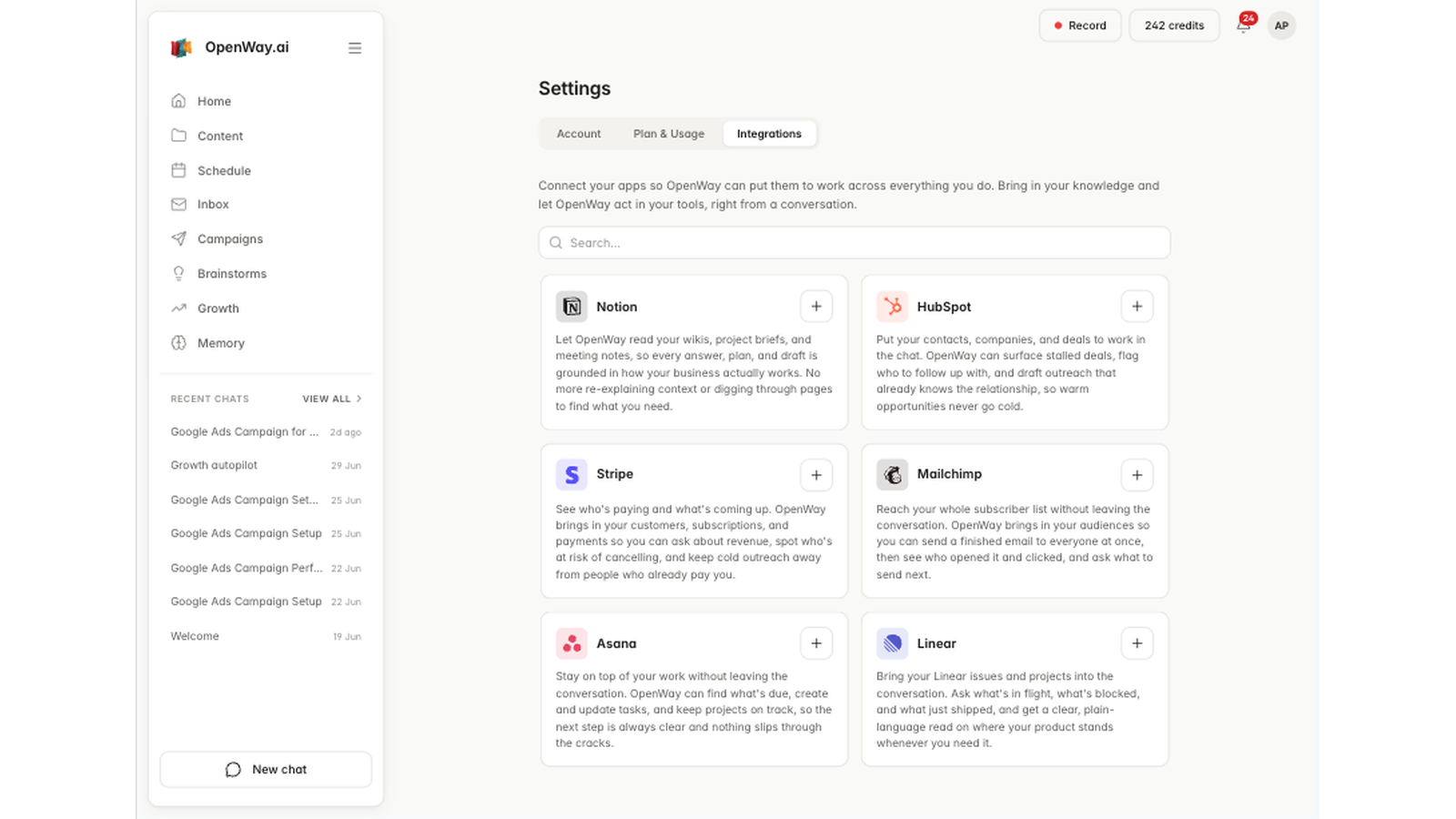Click the Asana logo icon
The height and width of the screenshot is (819, 1456).
click(x=571, y=643)
